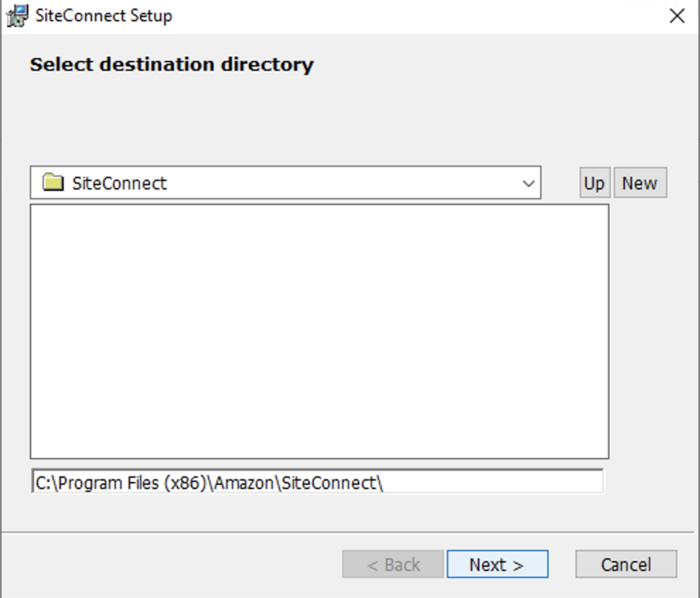Close the SiteConnect Setup window

click(676, 16)
